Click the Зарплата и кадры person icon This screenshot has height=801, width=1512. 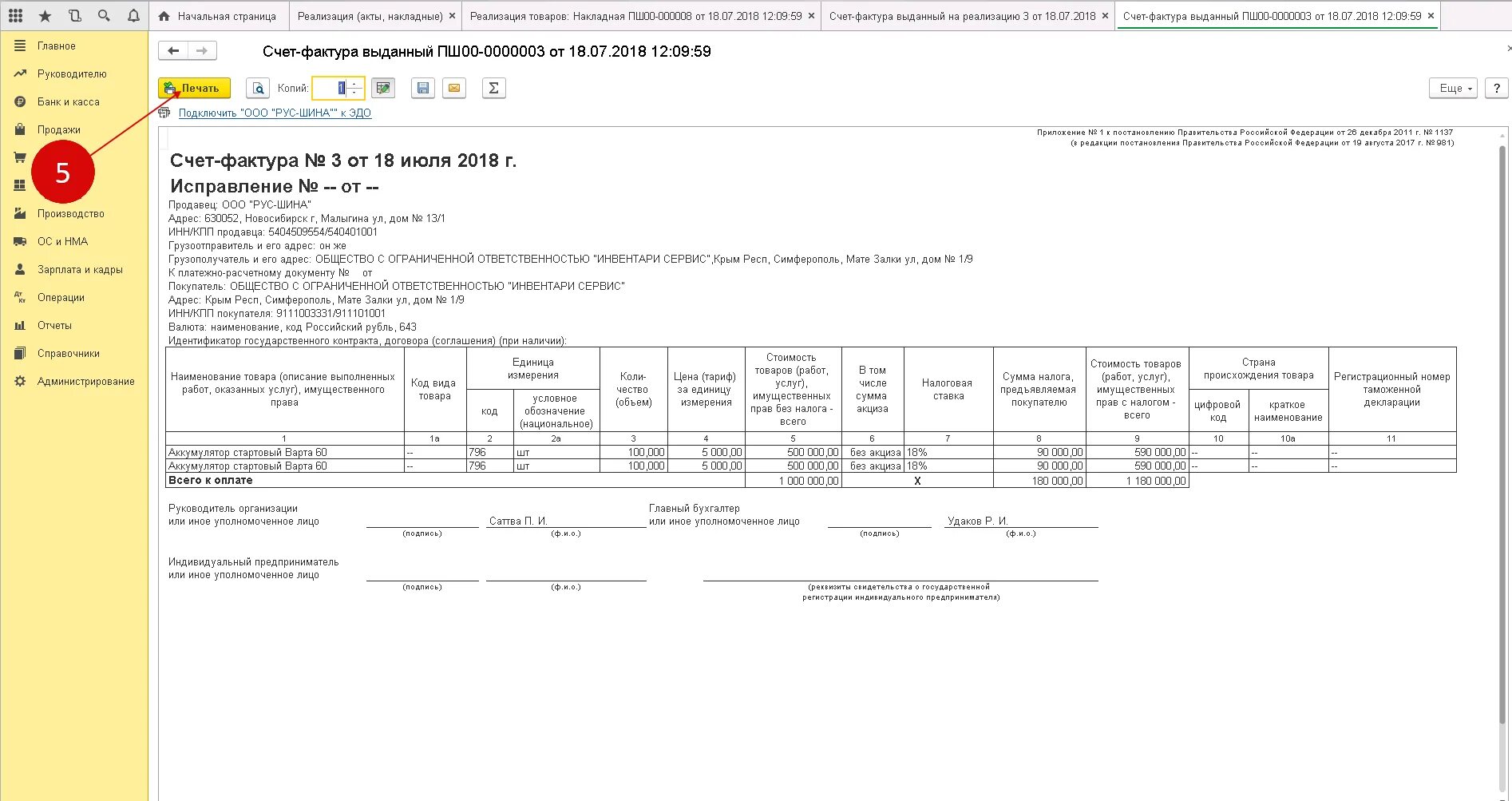[20, 269]
